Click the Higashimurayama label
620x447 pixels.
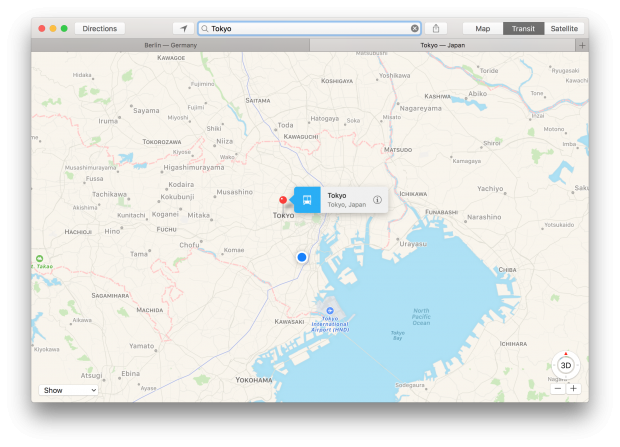[194, 167]
